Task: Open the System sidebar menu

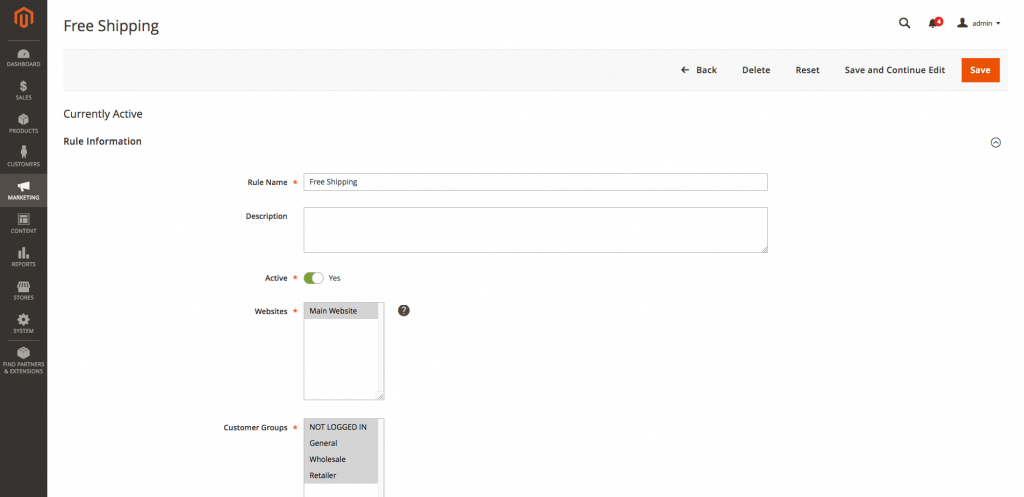Action: click(23, 323)
